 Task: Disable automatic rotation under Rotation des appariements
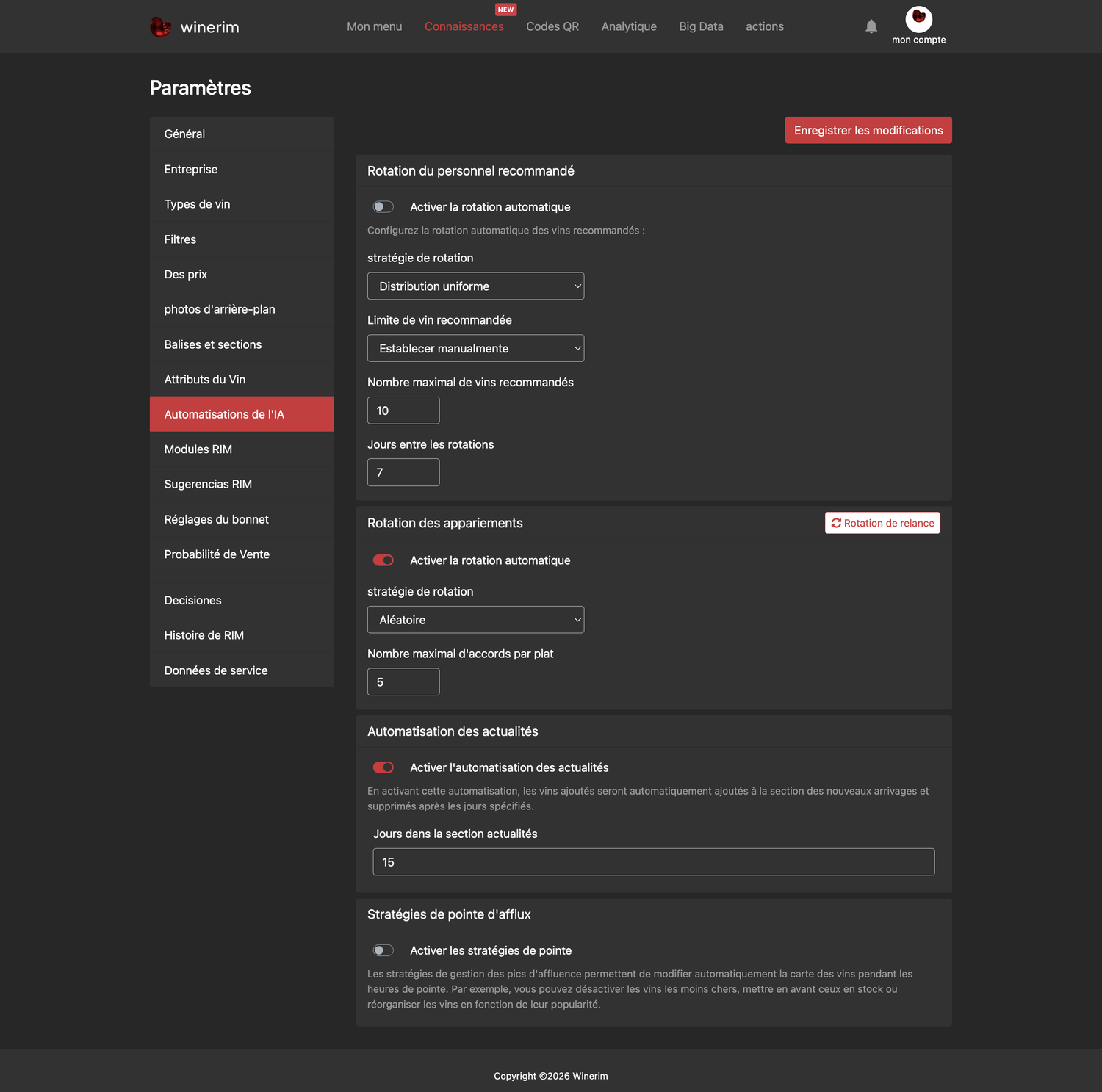point(383,560)
